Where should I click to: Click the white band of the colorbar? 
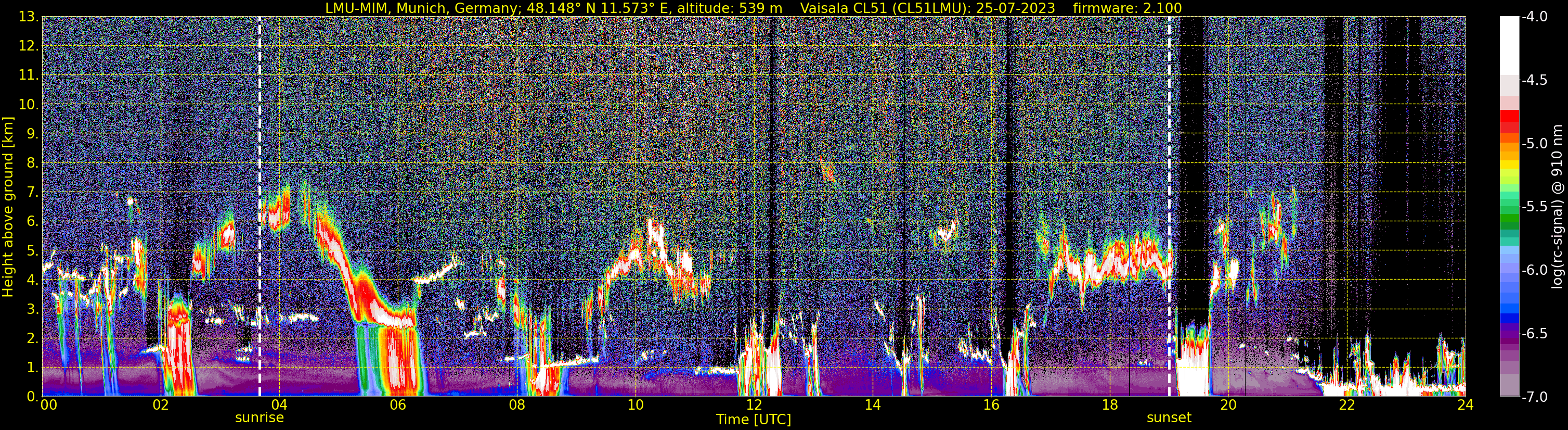point(1509,46)
